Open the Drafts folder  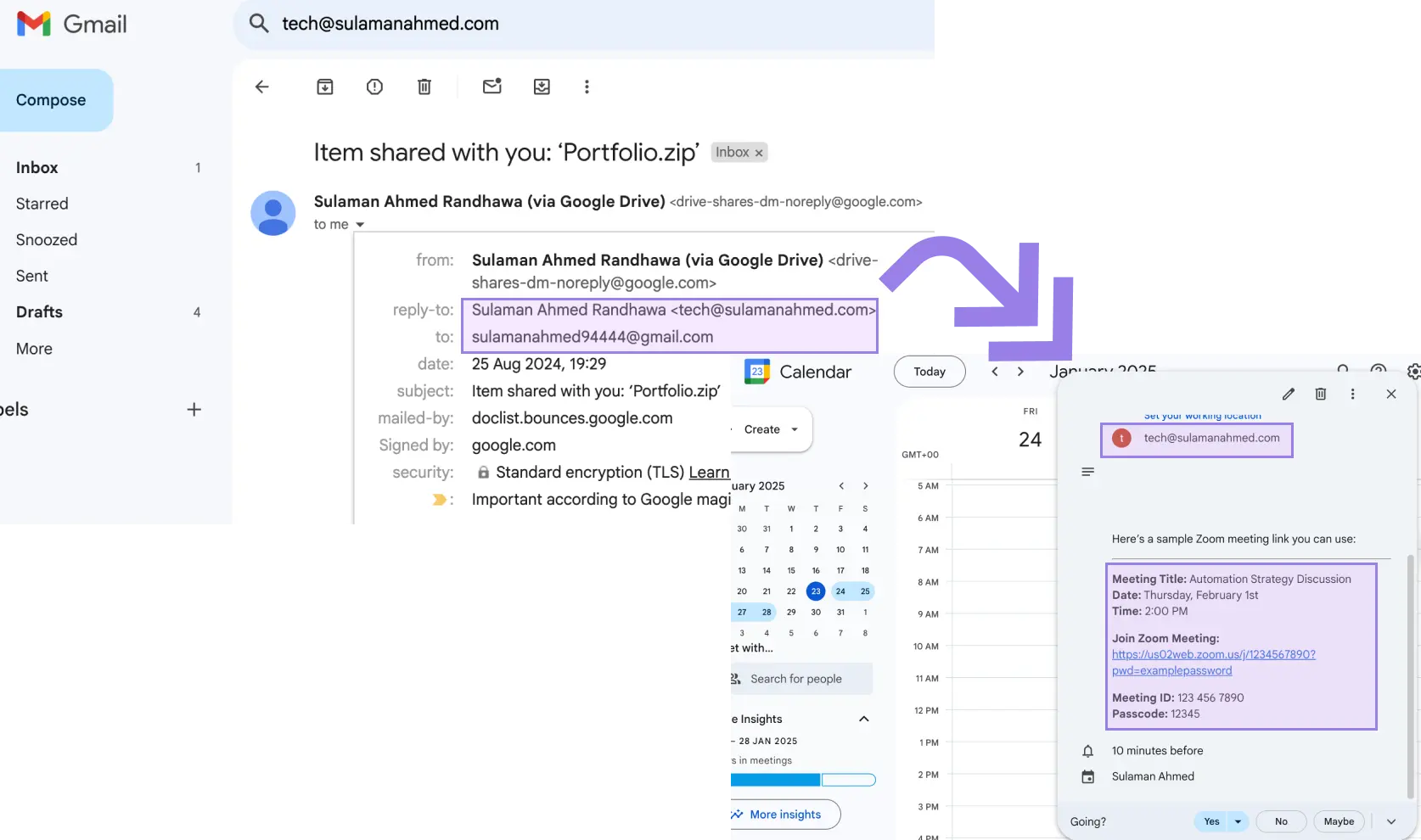click(39, 312)
